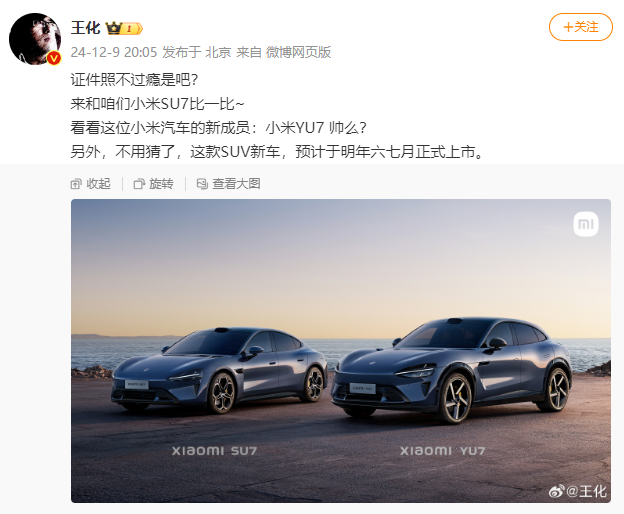Click the Xiaomi YU7 caption on photo
Screen dimensions: 624x514
pyautogui.click(x=443, y=451)
